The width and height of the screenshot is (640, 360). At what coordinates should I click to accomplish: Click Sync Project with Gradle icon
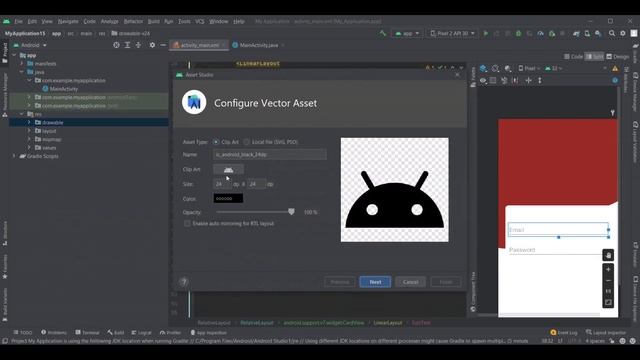[576, 33]
